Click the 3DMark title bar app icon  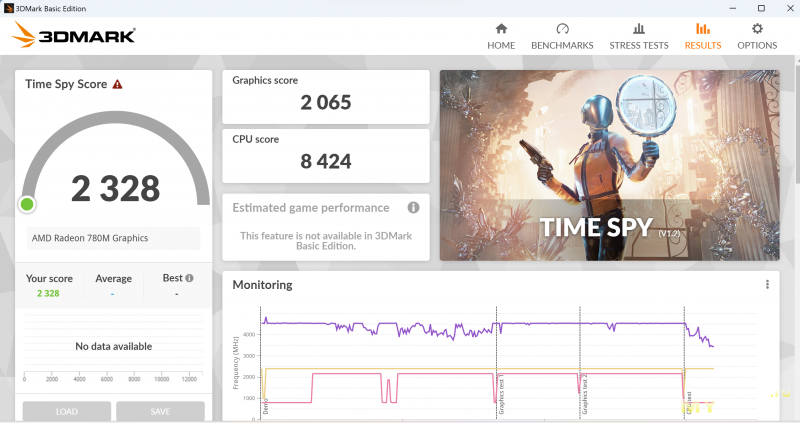(9, 8)
